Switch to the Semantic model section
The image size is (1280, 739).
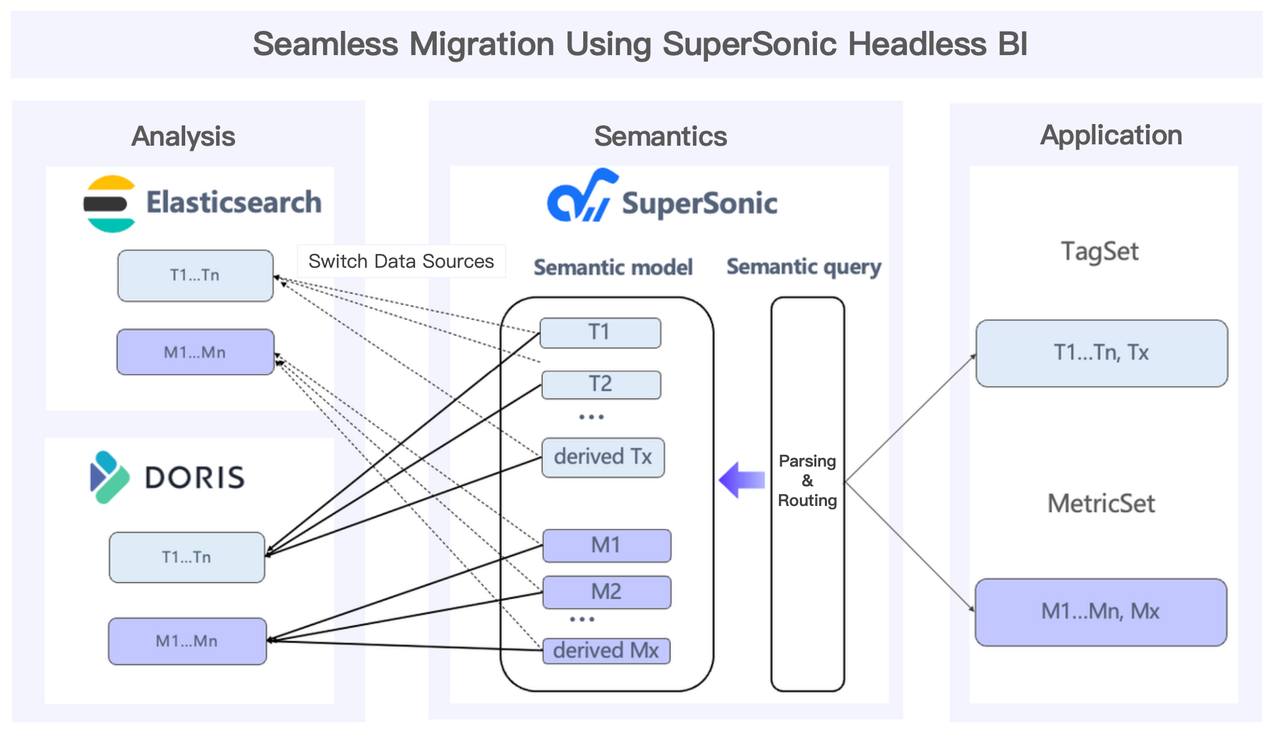tap(613, 267)
